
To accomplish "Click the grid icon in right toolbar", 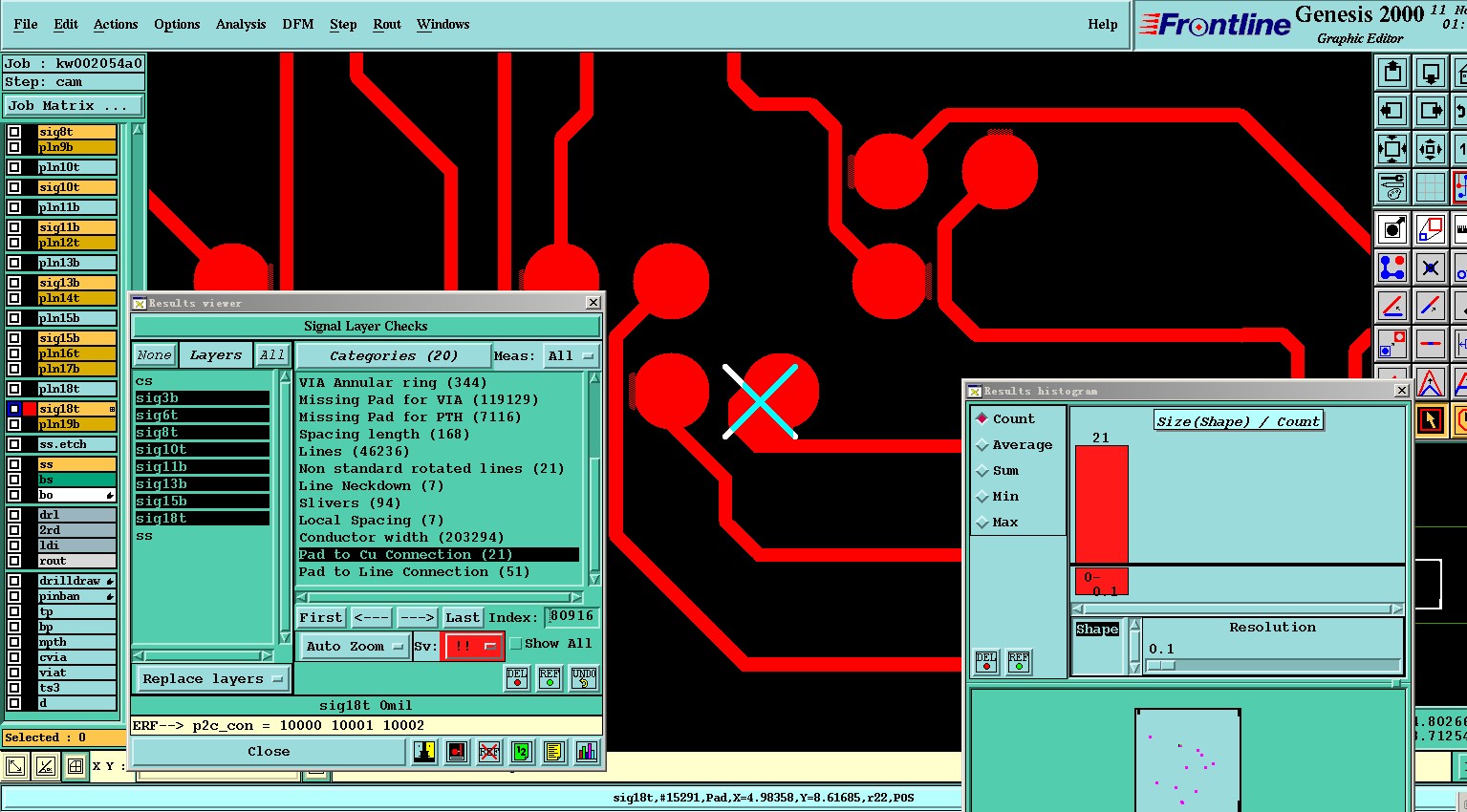I will point(1430,188).
